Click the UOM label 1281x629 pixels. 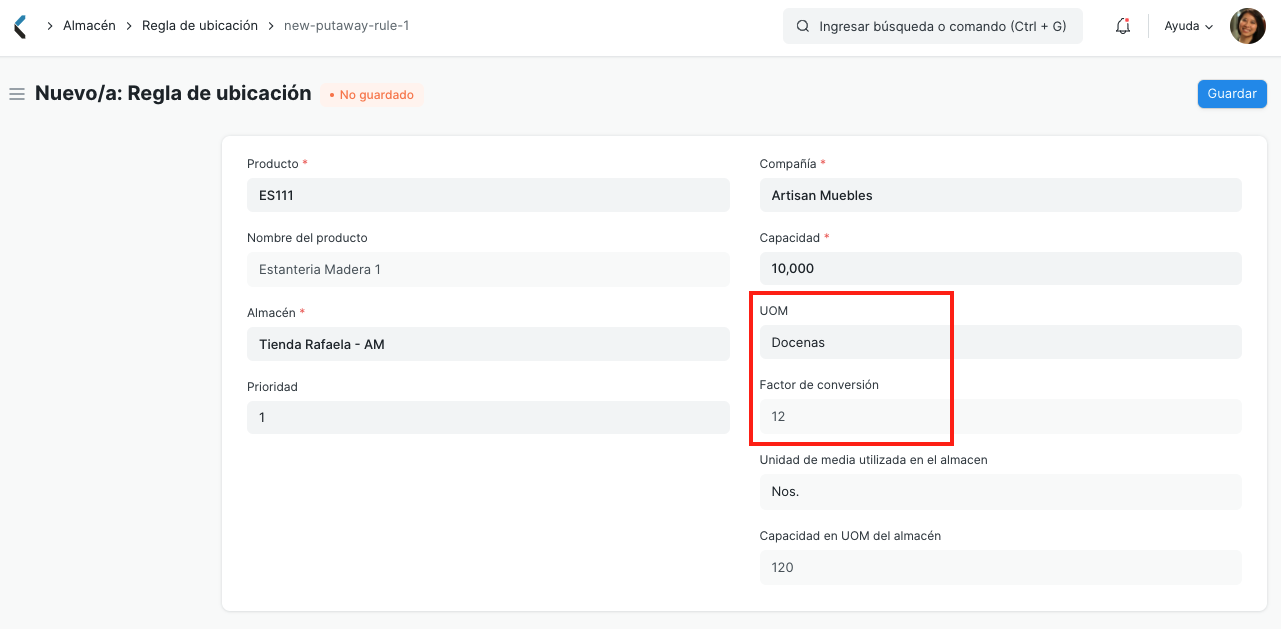pyautogui.click(x=774, y=311)
